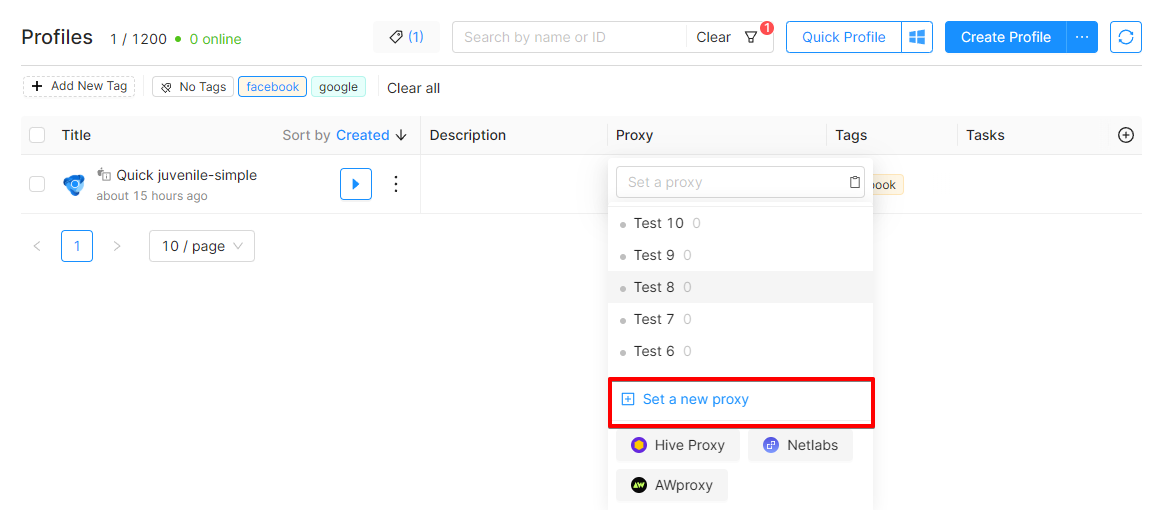Select page 1 in pagination

pyautogui.click(x=77, y=246)
